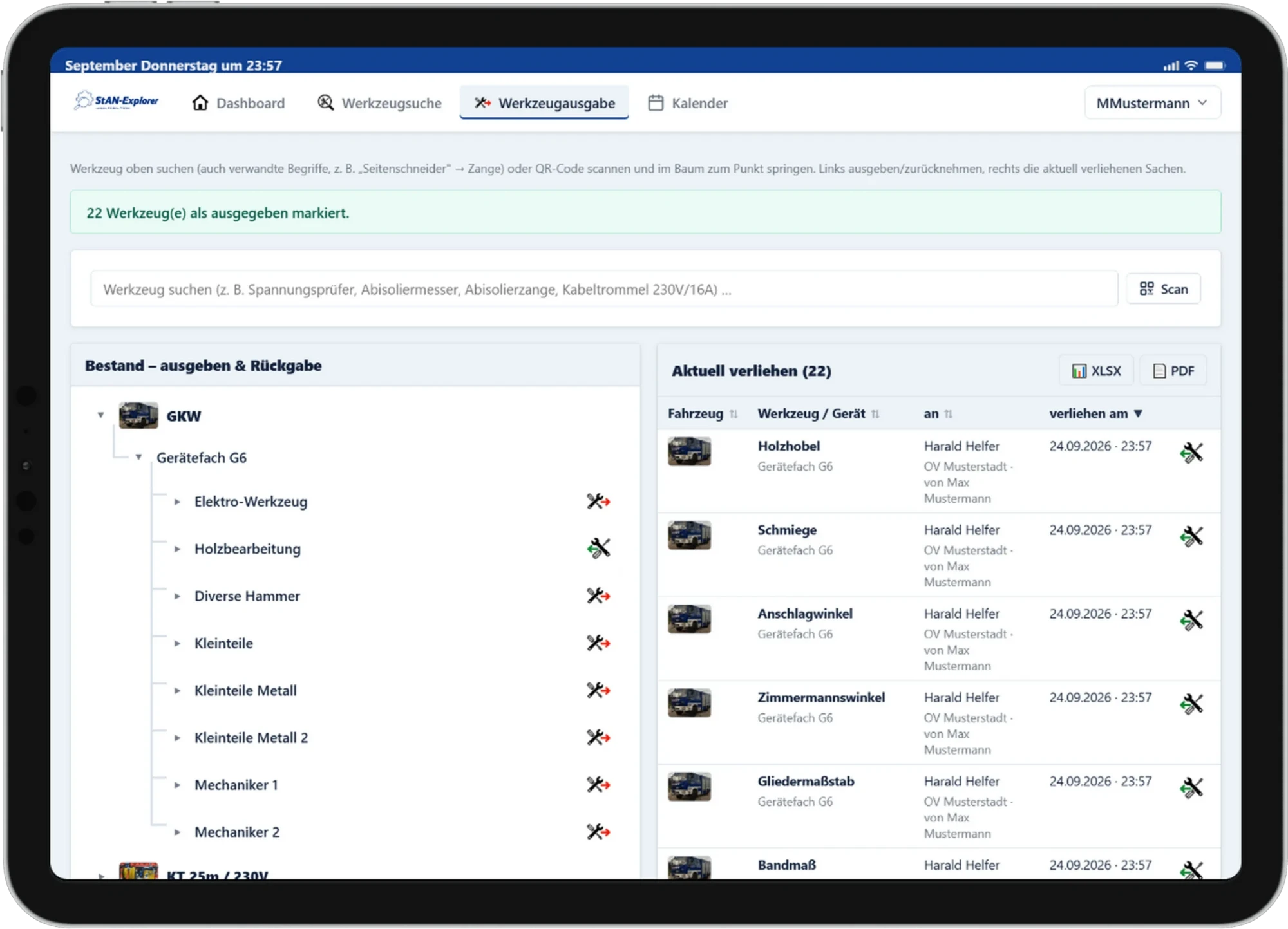Image resolution: width=1288 pixels, height=929 pixels.
Task: Expand the Diverse Hammer node
Action: [x=177, y=596]
